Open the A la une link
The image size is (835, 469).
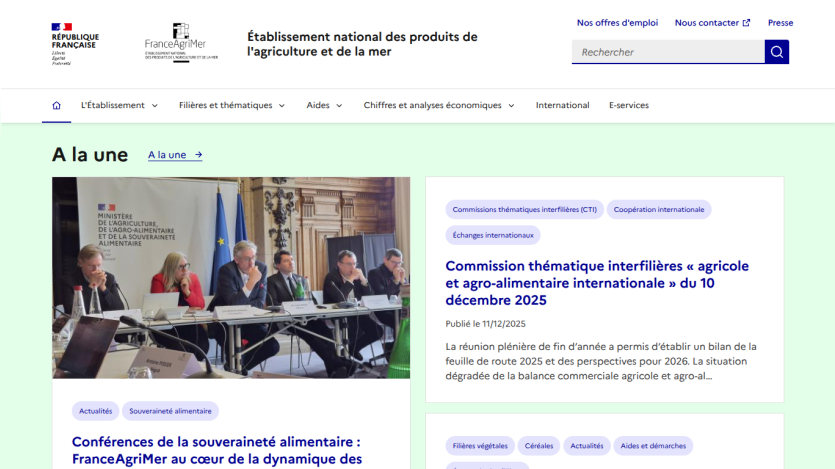click(175, 155)
